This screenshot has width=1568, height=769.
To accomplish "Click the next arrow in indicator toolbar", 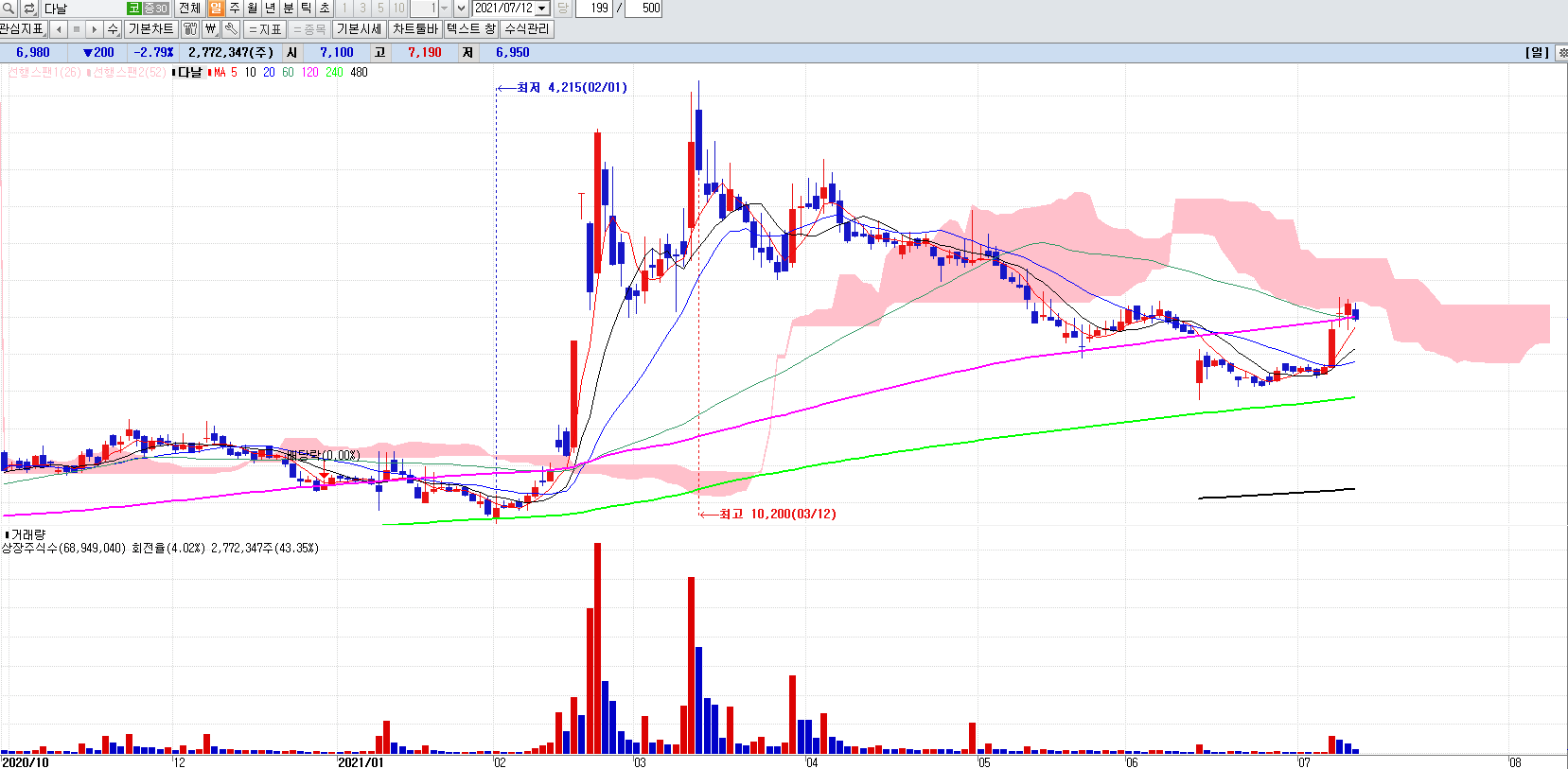I will click(94, 28).
